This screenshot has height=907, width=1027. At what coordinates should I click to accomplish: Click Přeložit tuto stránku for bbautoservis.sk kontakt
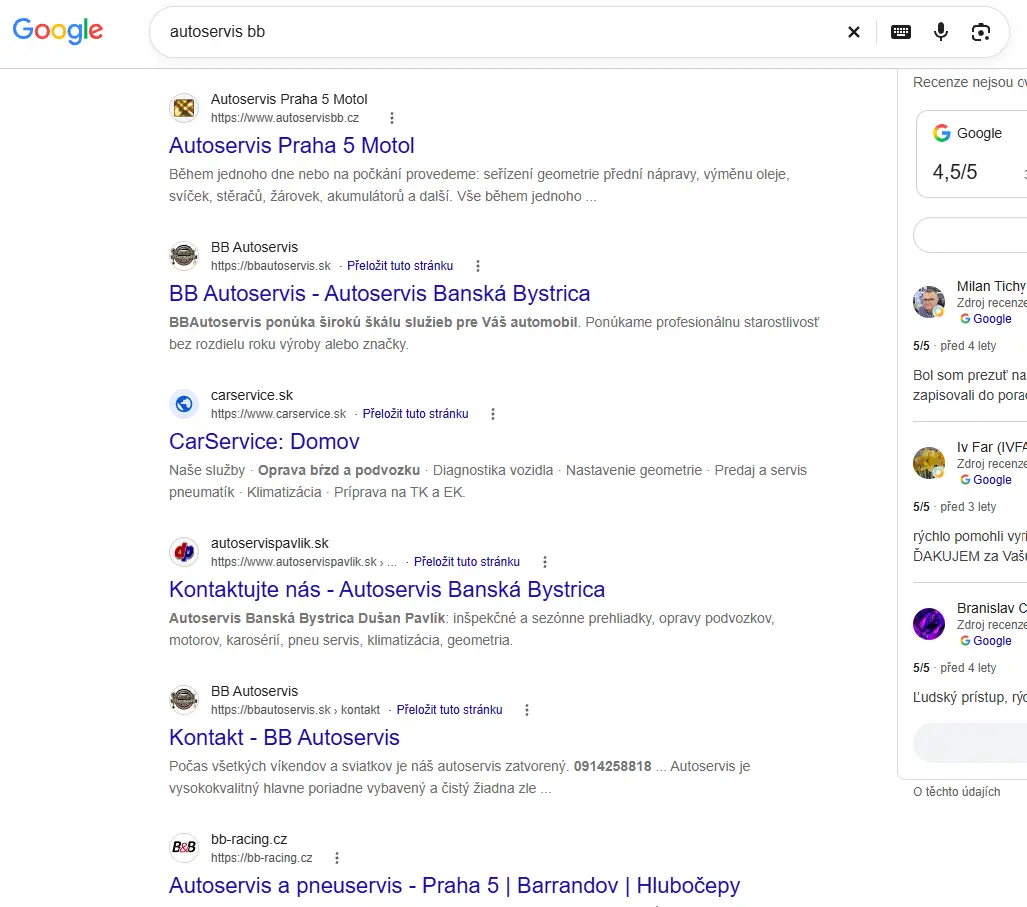449,710
